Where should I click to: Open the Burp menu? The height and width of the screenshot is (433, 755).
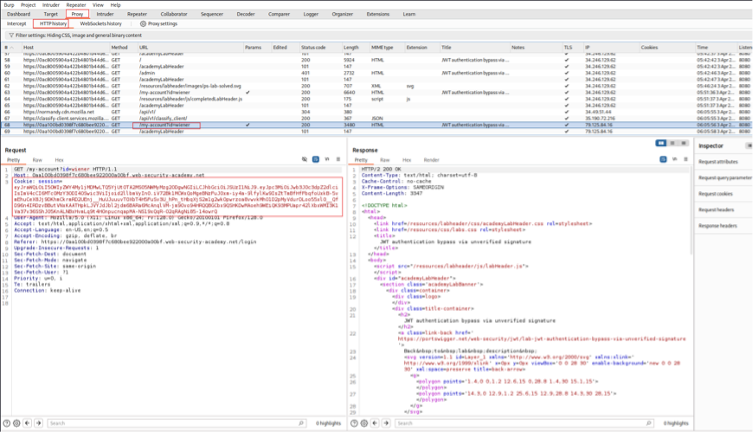pos(9,5)
